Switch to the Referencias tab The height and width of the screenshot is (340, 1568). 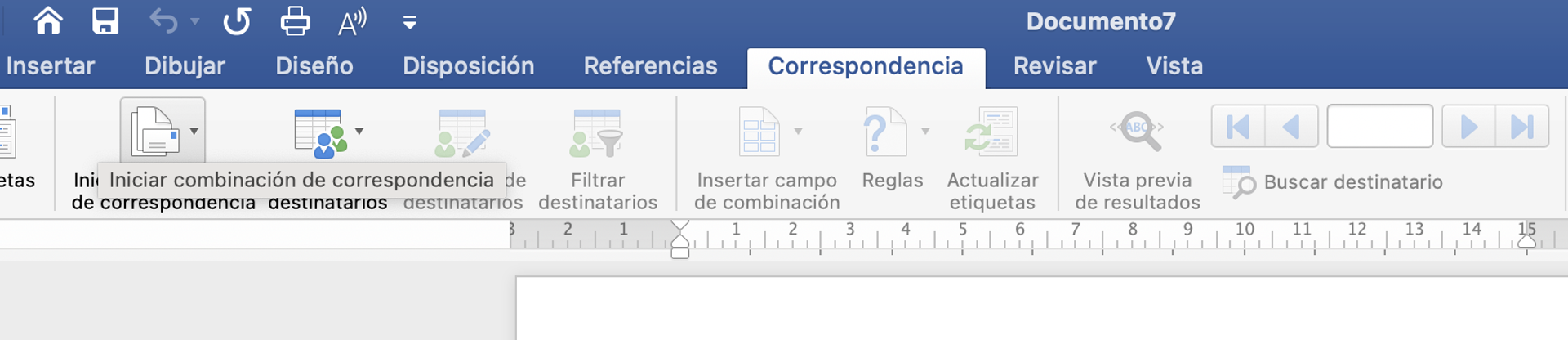coord(650,66)
